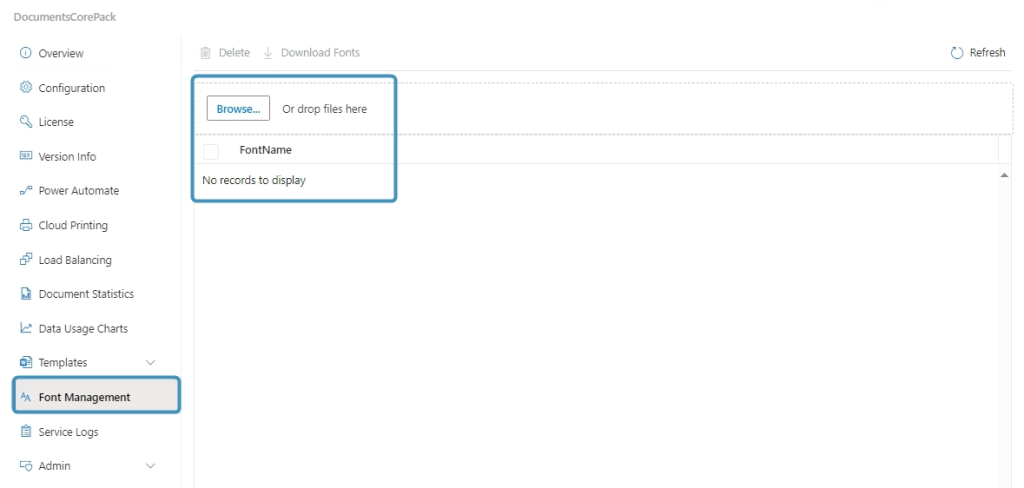Screen dimensions: 1024x488
Task: Click the Delete trash can icon
Action: click(205, 53)
